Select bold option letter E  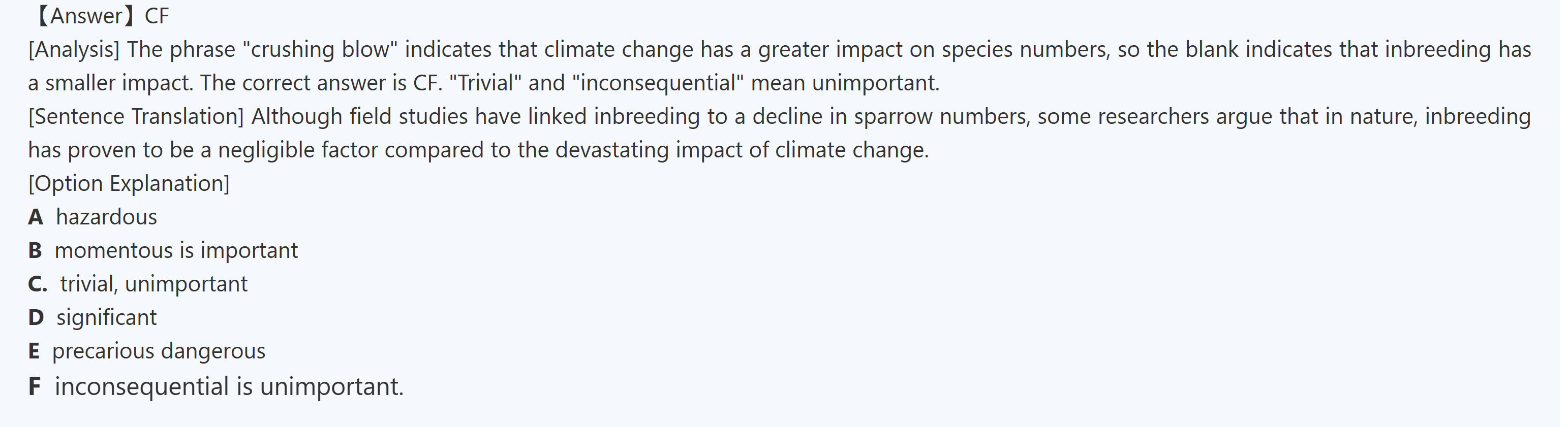point(34,351)
